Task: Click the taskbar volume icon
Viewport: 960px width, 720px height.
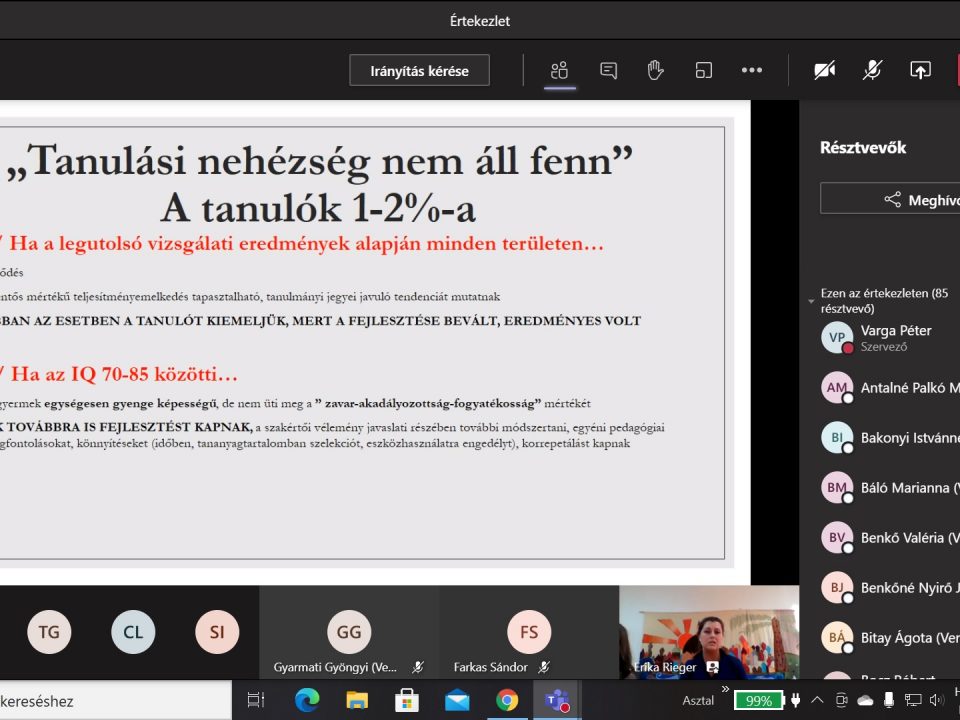Action: coord(937,700)
